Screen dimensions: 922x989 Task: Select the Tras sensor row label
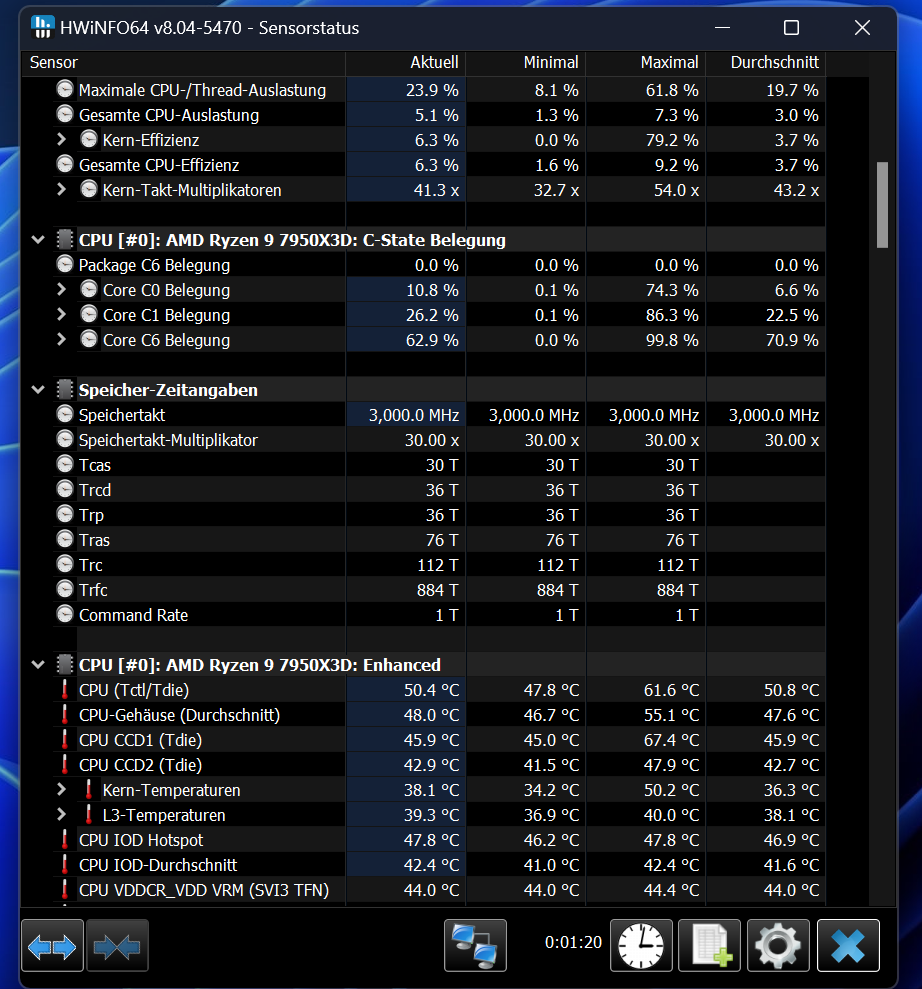click(x=95, y=540)
